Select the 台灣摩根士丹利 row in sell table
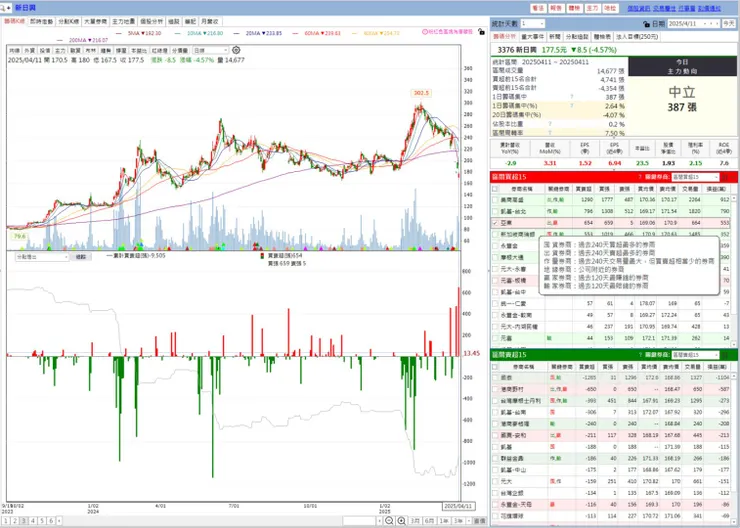 pos(613,401)
